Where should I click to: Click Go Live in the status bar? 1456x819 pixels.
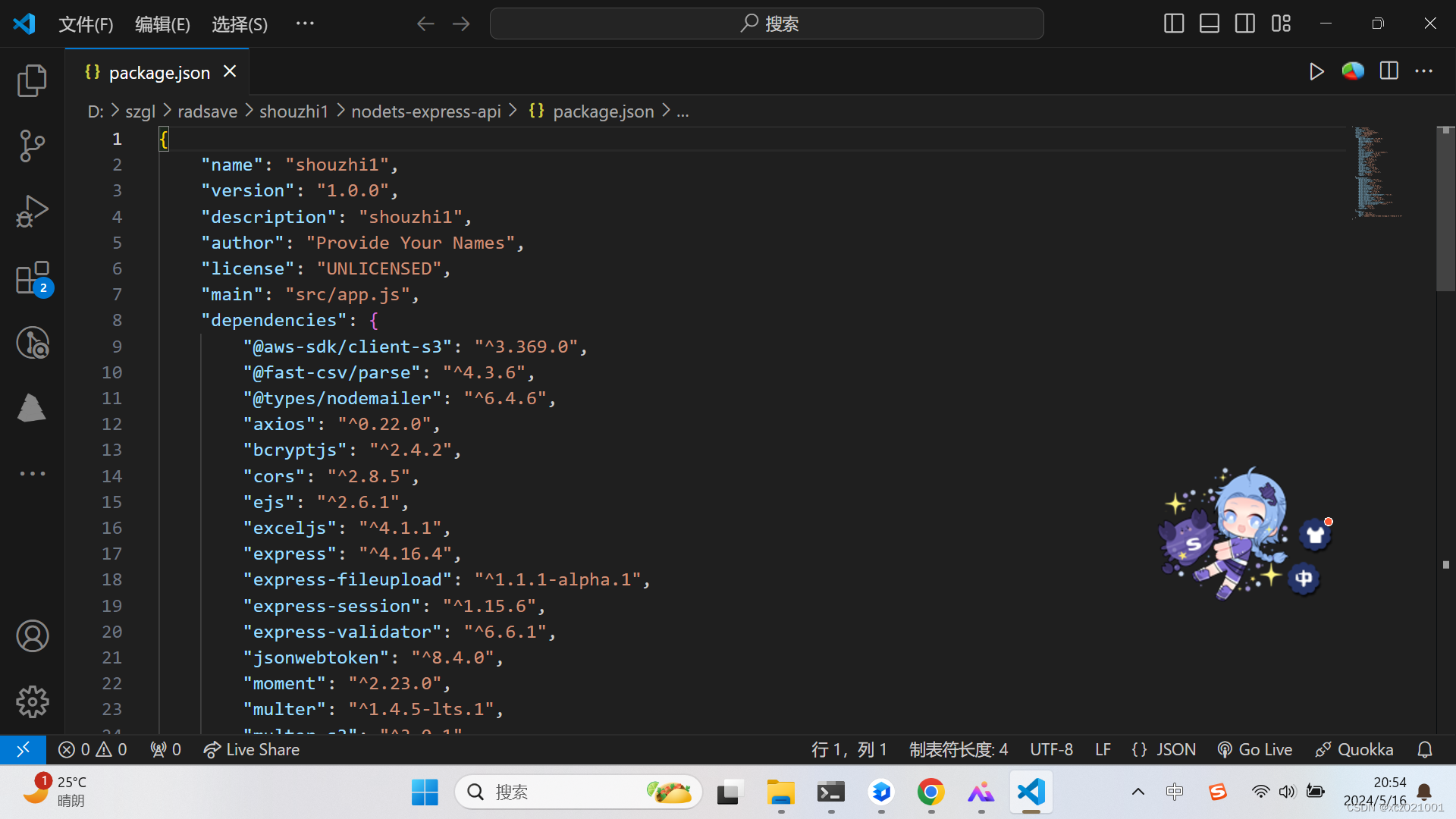point(1255,749)
